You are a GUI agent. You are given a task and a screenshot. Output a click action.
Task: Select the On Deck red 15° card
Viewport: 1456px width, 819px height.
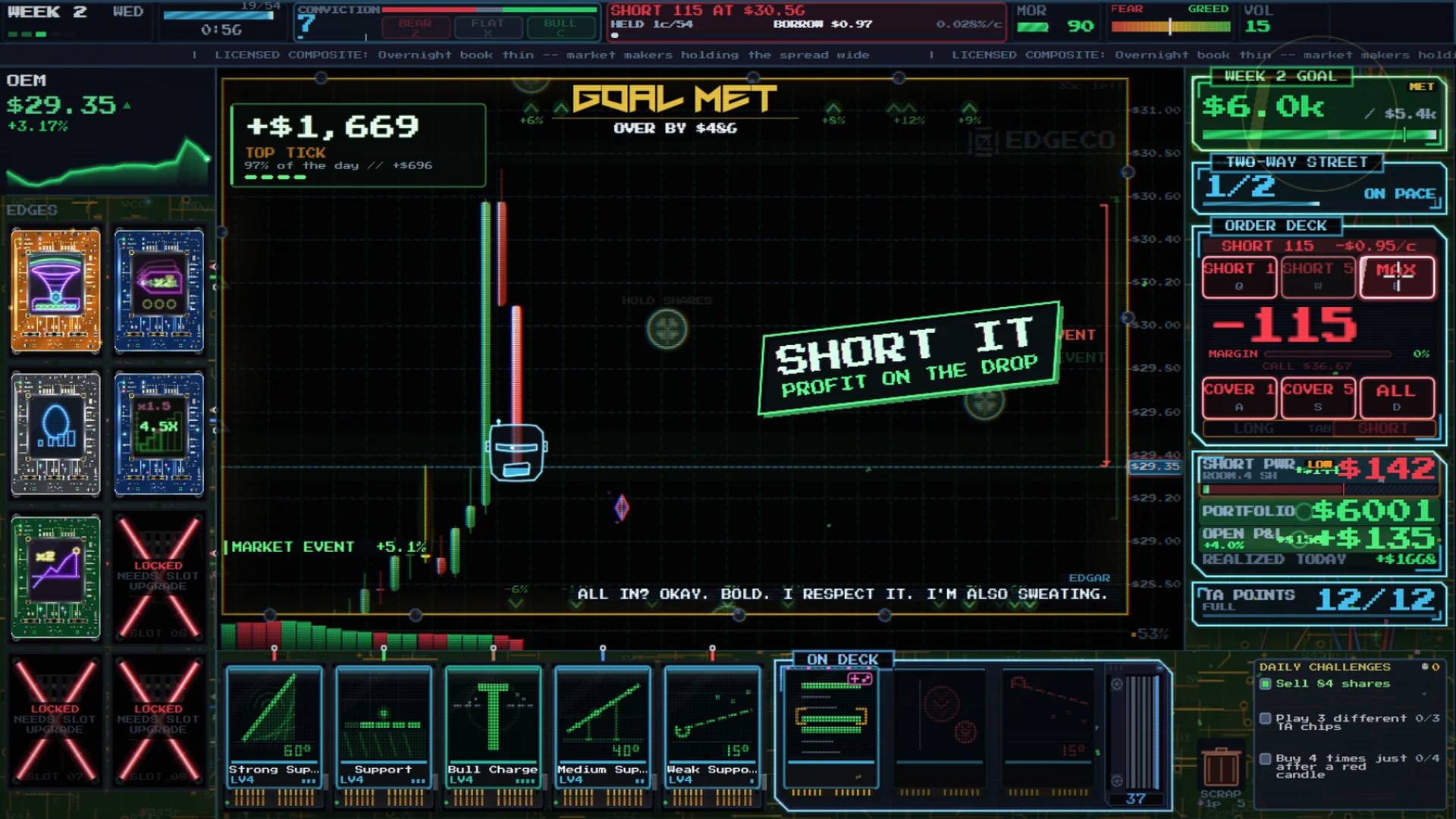click(x=1050, y=728)
